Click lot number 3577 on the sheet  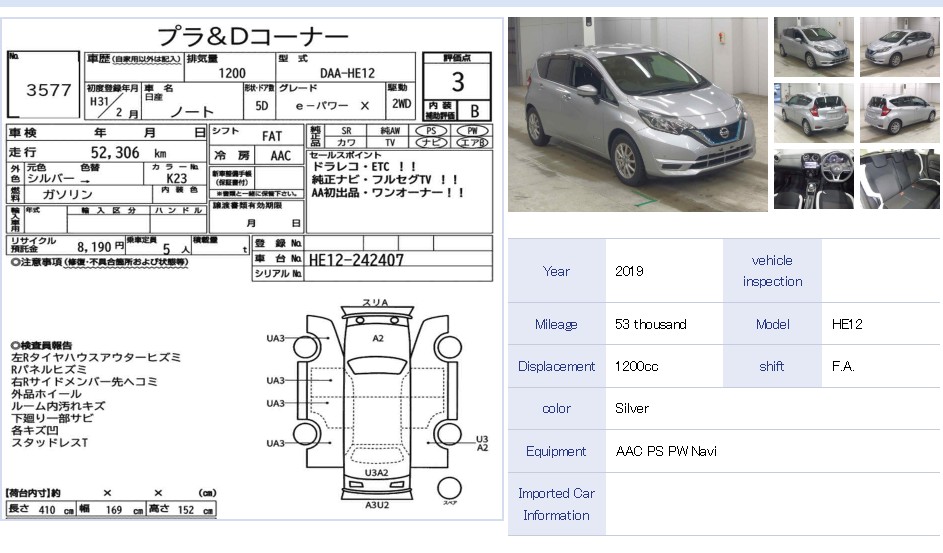click(x=49, y=90)
